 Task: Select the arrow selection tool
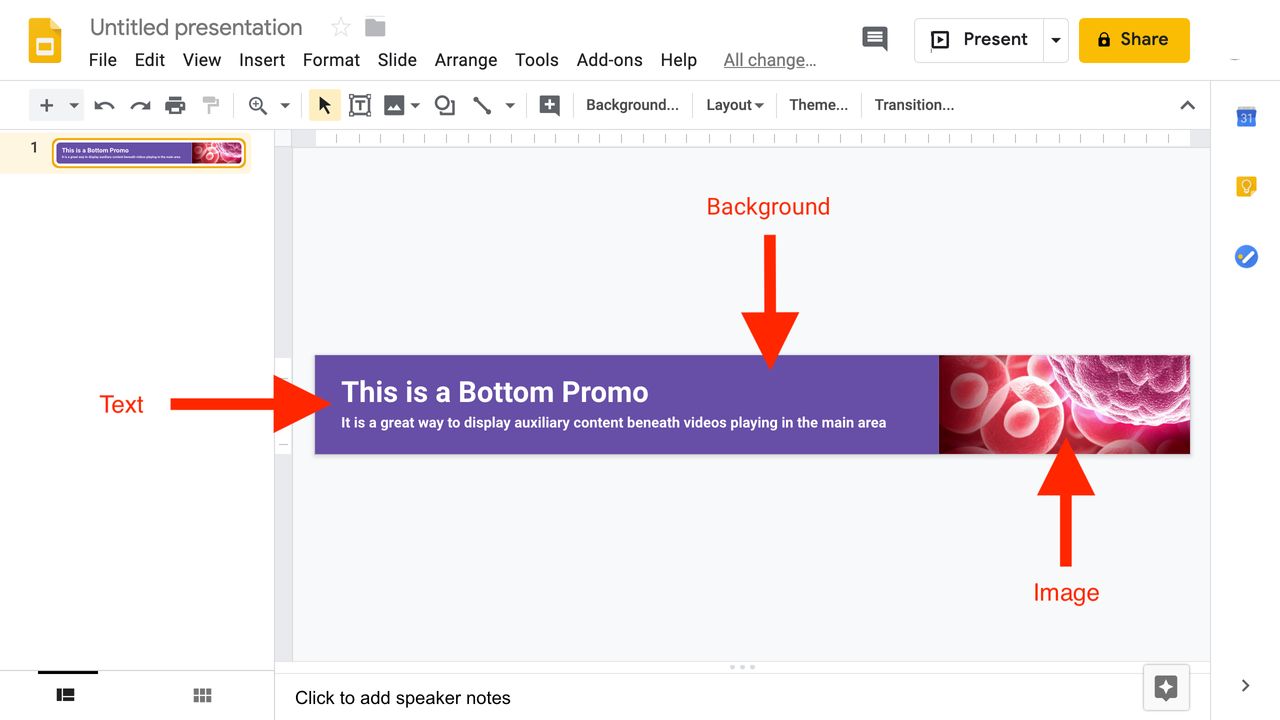pos(324,104)
